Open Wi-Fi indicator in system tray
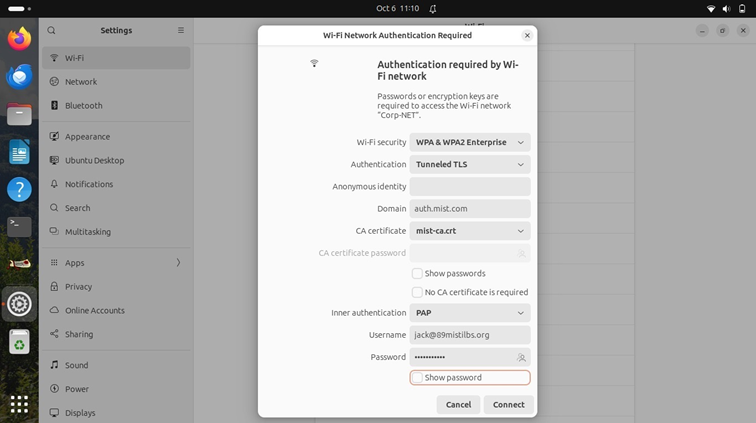This screenshot has height=423, width=756. (711, 9)
